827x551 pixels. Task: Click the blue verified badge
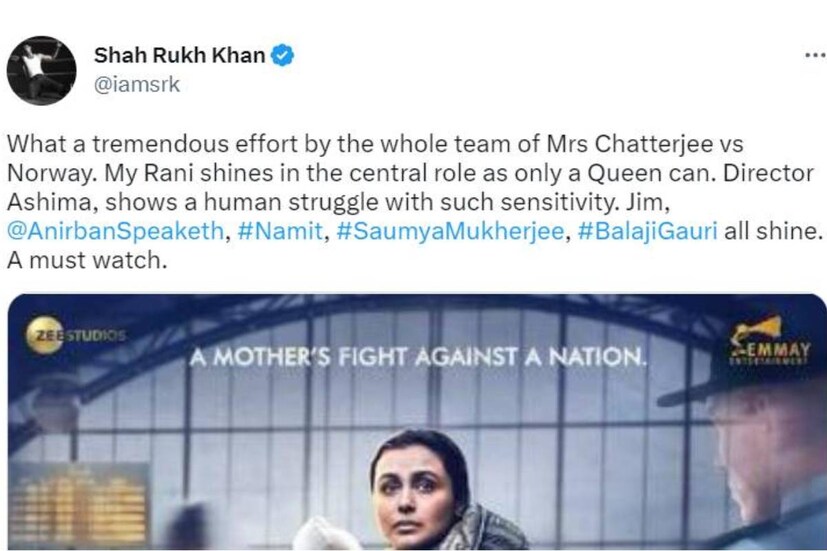(283, 56)
